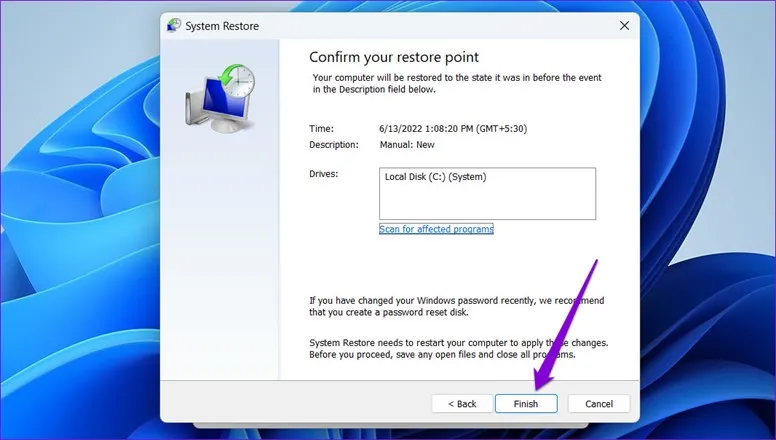
Task: Click the System Restore title bar icon
Action: (x=175, y=26)
